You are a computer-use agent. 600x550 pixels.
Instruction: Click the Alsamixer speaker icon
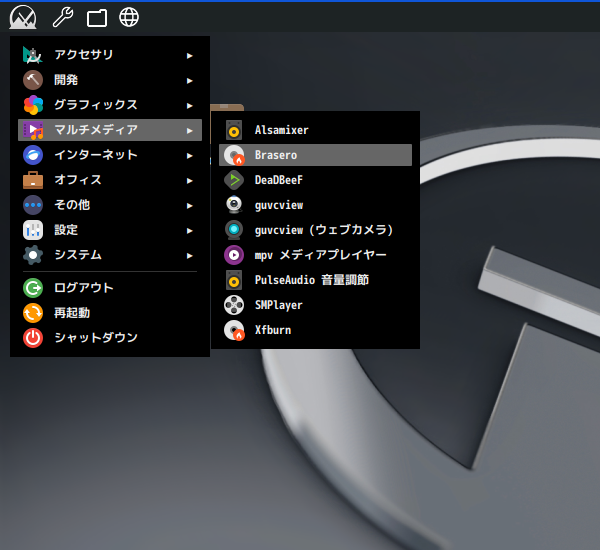pos(234,130)
